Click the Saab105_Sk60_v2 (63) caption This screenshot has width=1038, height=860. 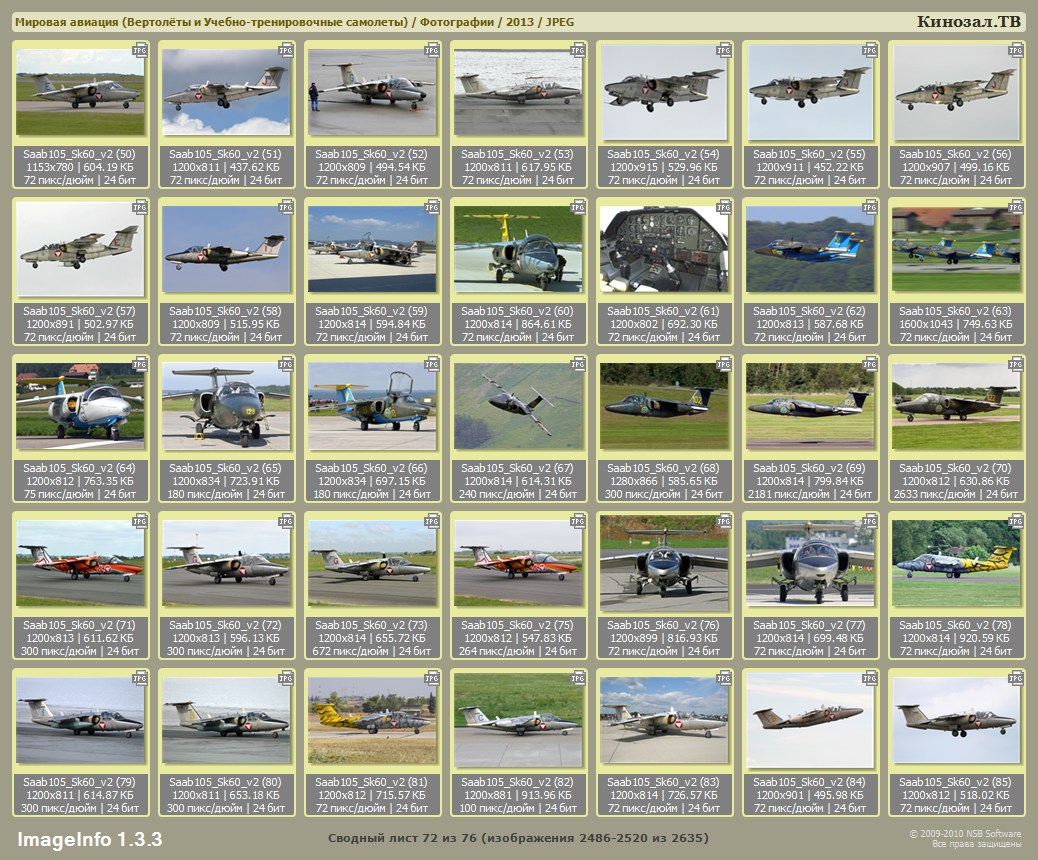[x=956, y=311]
